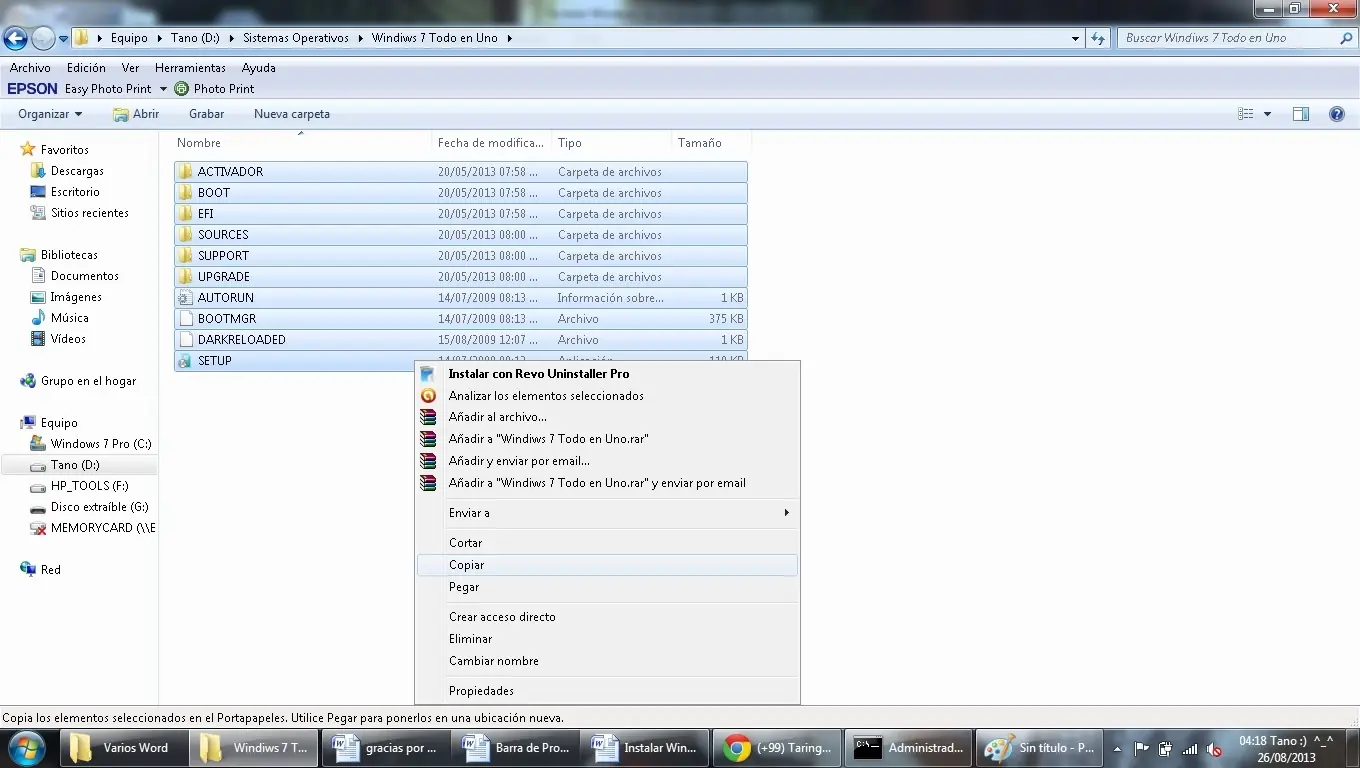
Task: Create a folder with Nueva carpeta button
Action: click(292, 114)
